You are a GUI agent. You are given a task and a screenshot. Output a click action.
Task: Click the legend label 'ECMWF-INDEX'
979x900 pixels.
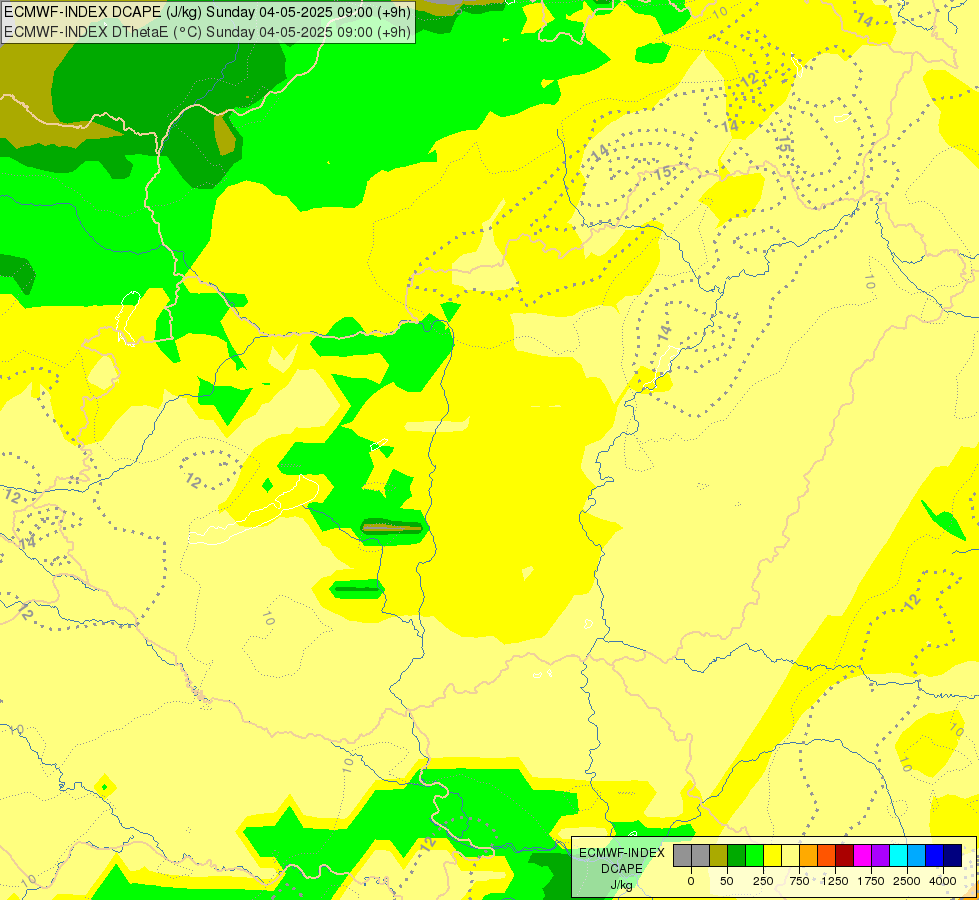622,853
